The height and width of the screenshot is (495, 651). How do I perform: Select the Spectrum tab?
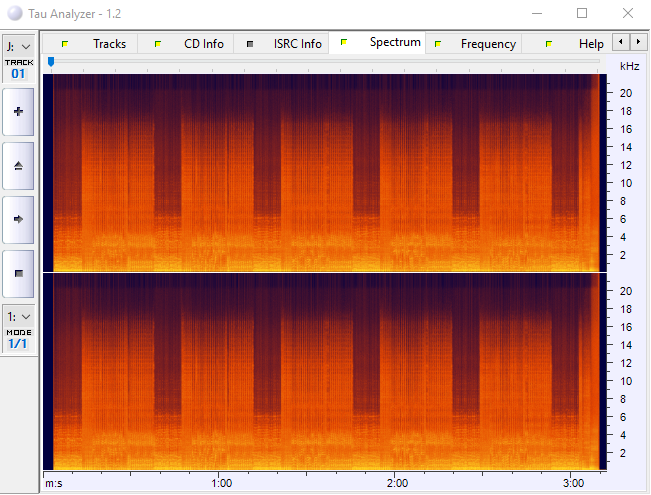point(394,43)
